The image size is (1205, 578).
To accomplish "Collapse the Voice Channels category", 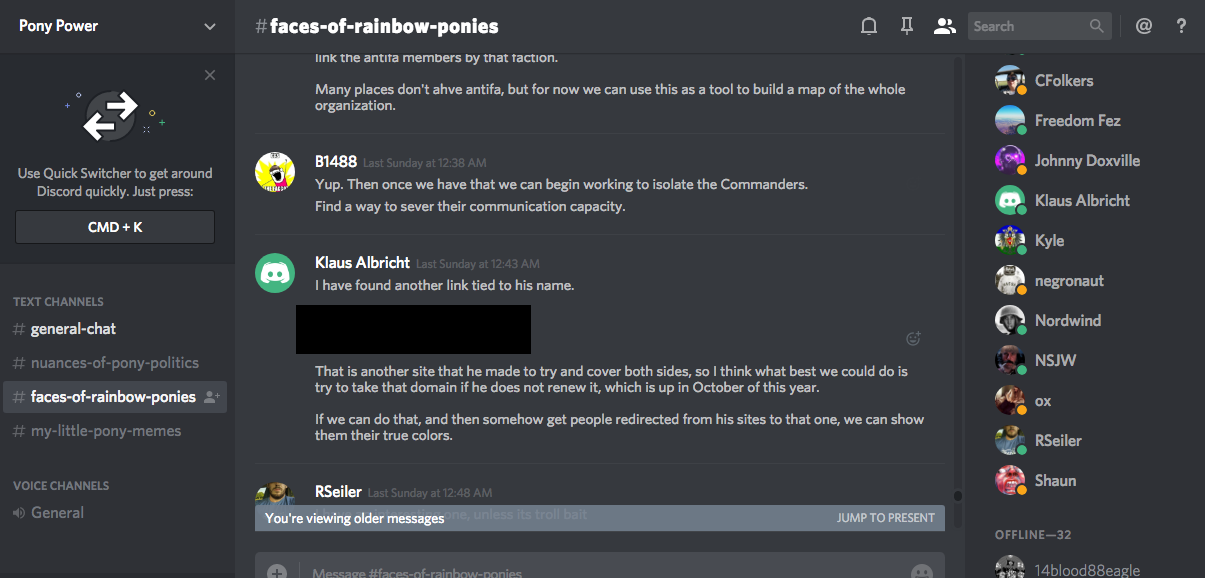I will 60,485.
